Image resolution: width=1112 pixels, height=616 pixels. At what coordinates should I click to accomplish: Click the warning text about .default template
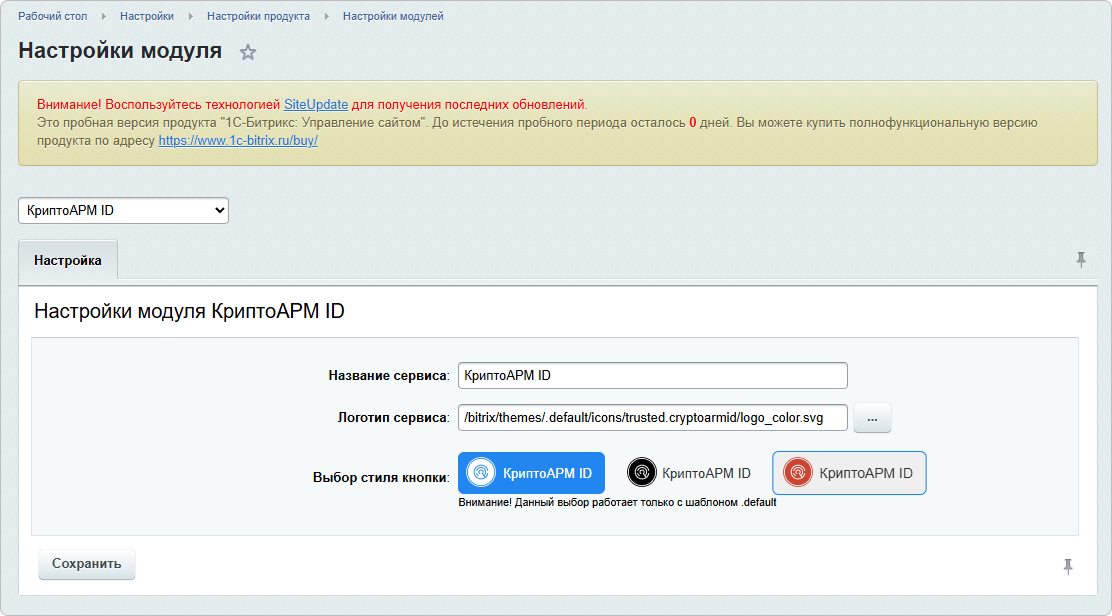[x=617, y=503]
